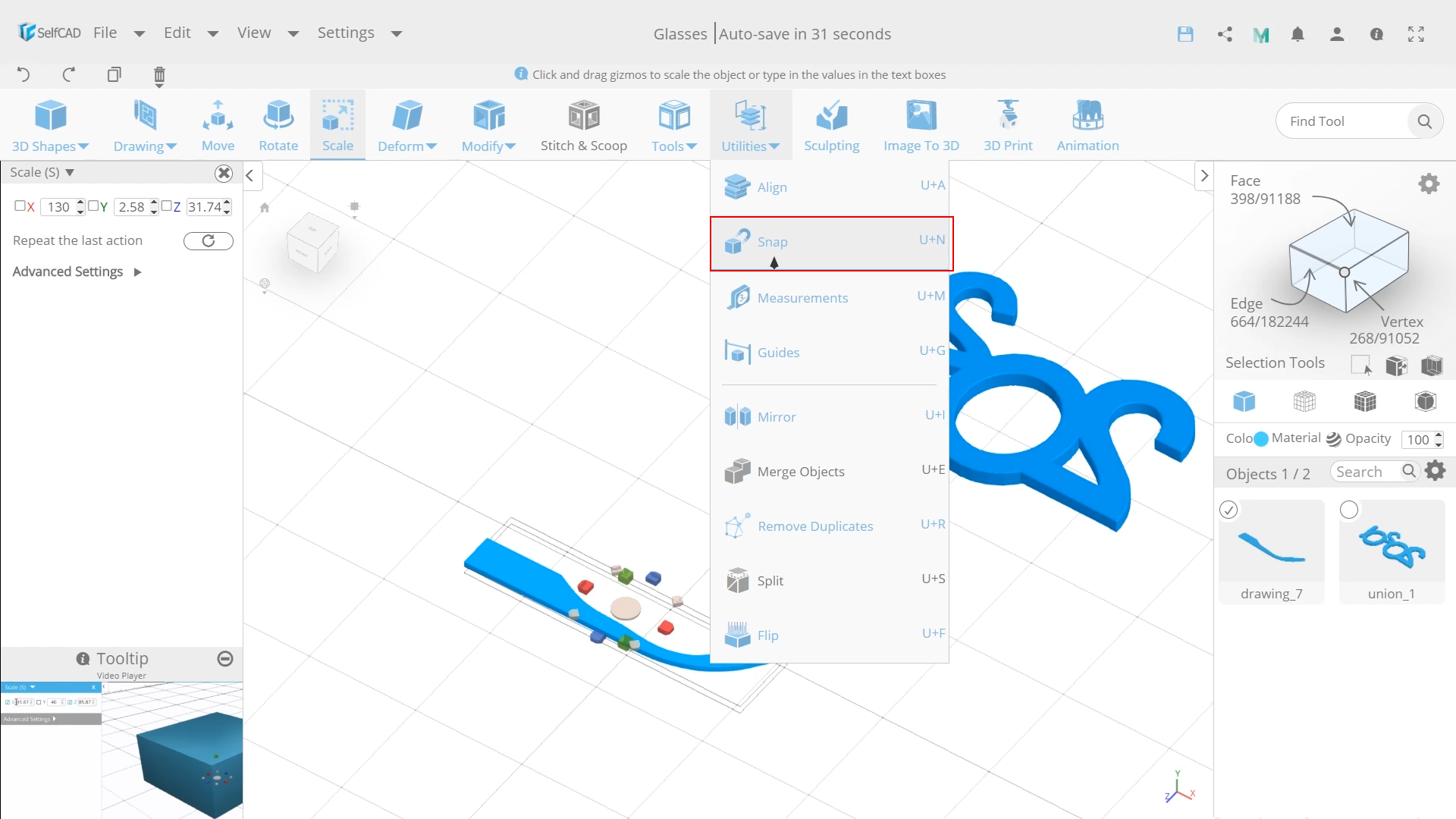Increase the X scale stepper

80,202
